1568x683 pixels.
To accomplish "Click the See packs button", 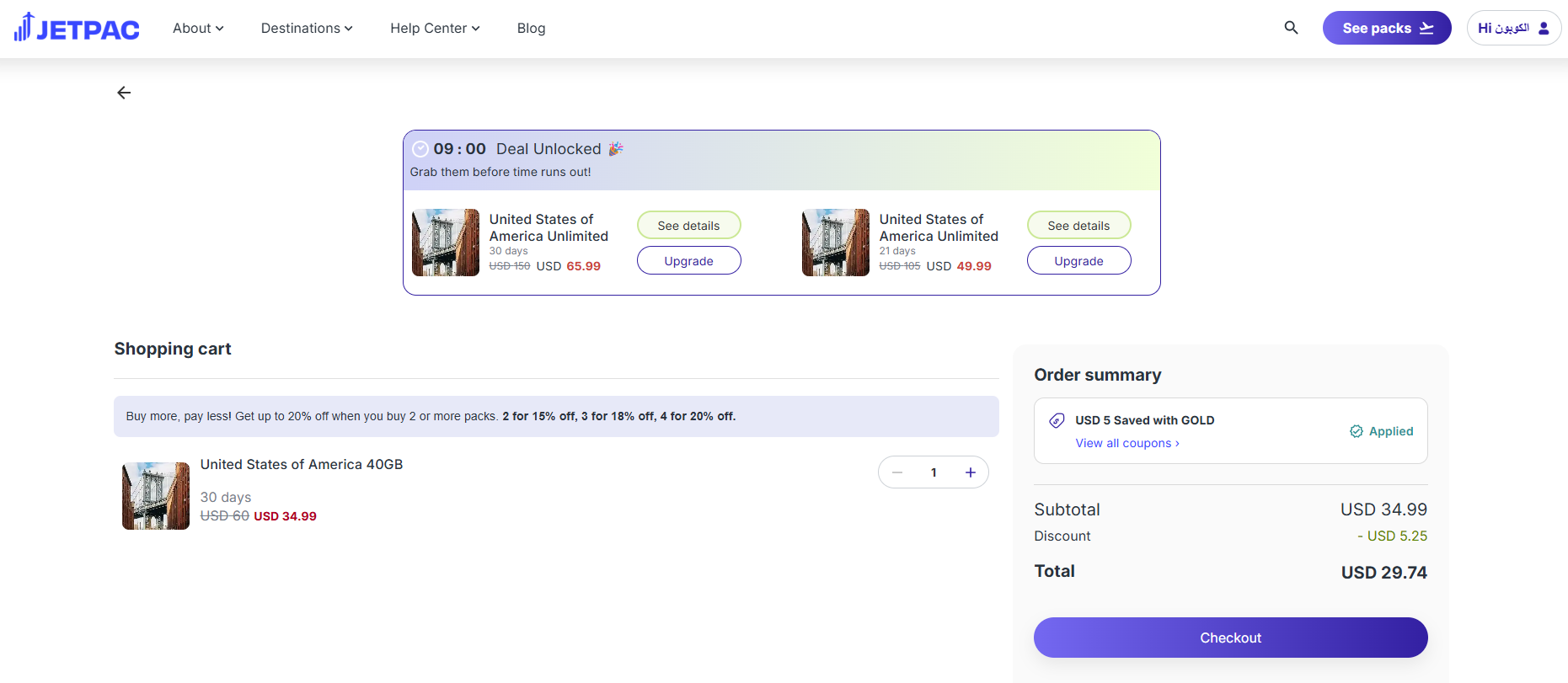I will [1387, 28].
